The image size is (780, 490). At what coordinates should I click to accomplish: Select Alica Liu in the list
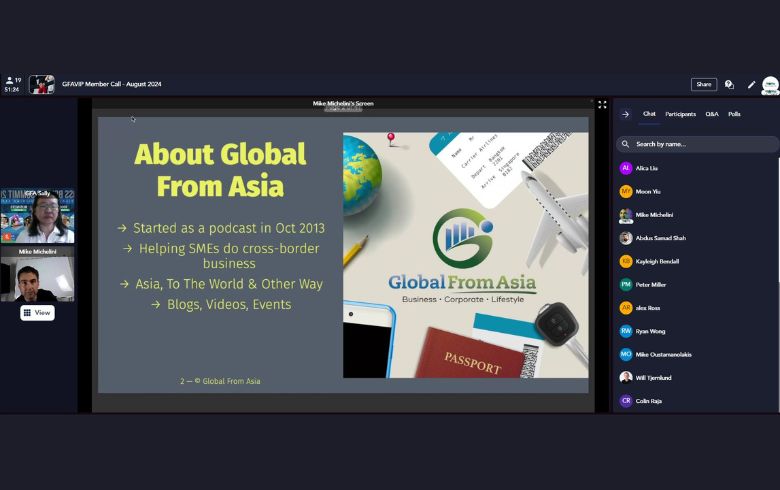[x=646, y=168]
